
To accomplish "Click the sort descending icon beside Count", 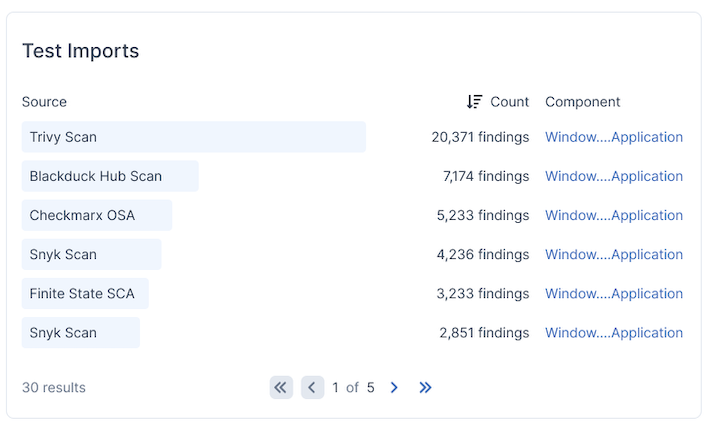I will pyautogui.click(x=474, y=102).
